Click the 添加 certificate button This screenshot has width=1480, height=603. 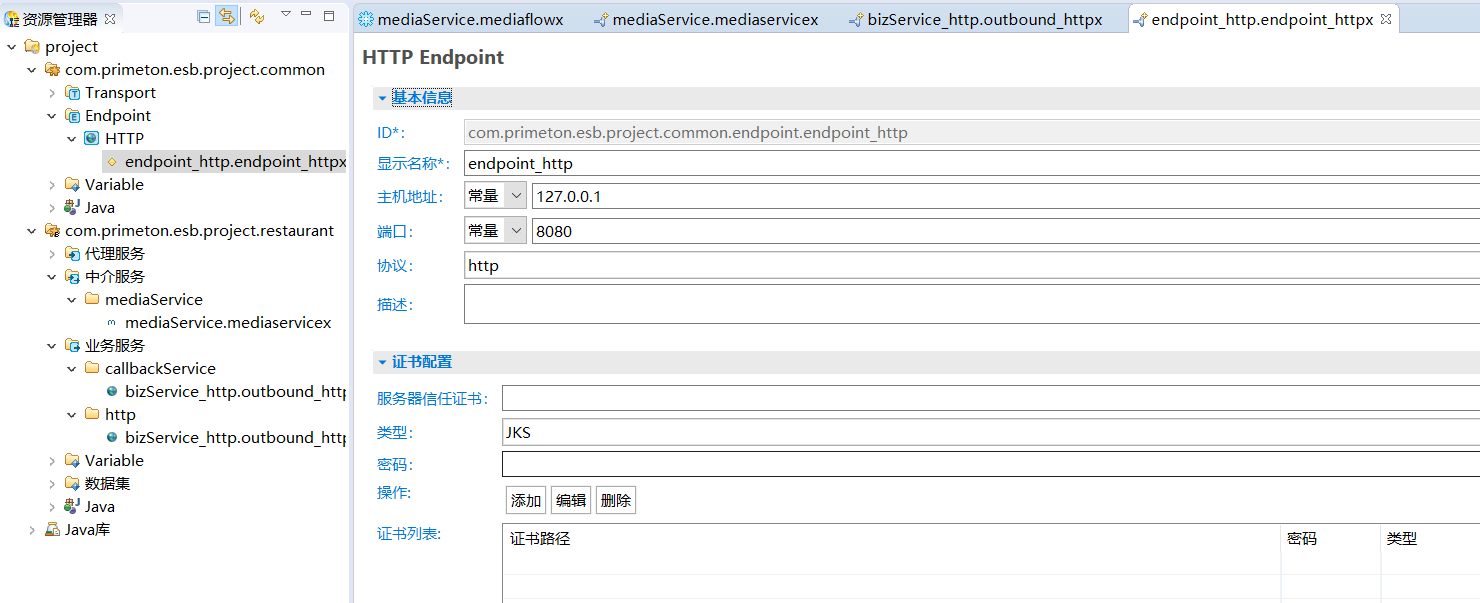tap(526, 500)
